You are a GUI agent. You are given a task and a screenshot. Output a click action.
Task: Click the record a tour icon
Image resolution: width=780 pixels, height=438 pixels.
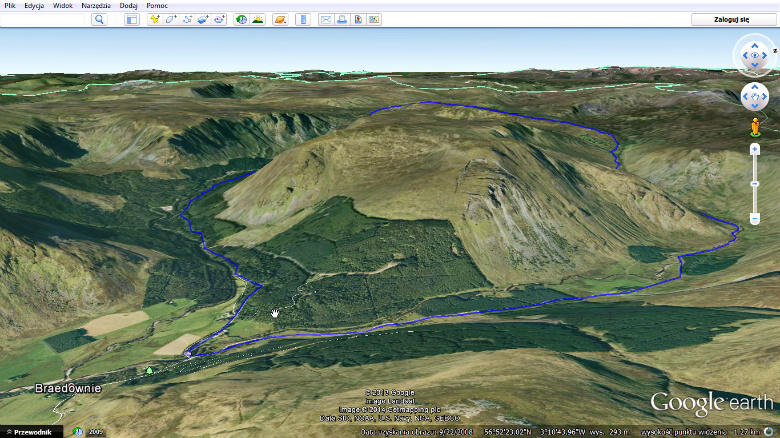[x=219, y=19]
